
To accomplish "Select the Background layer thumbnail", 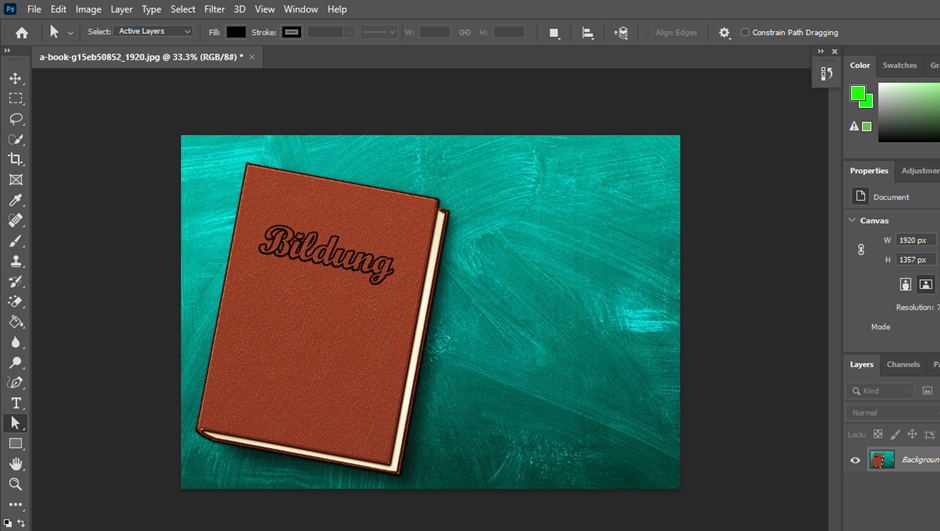I will tap(882, 460).
